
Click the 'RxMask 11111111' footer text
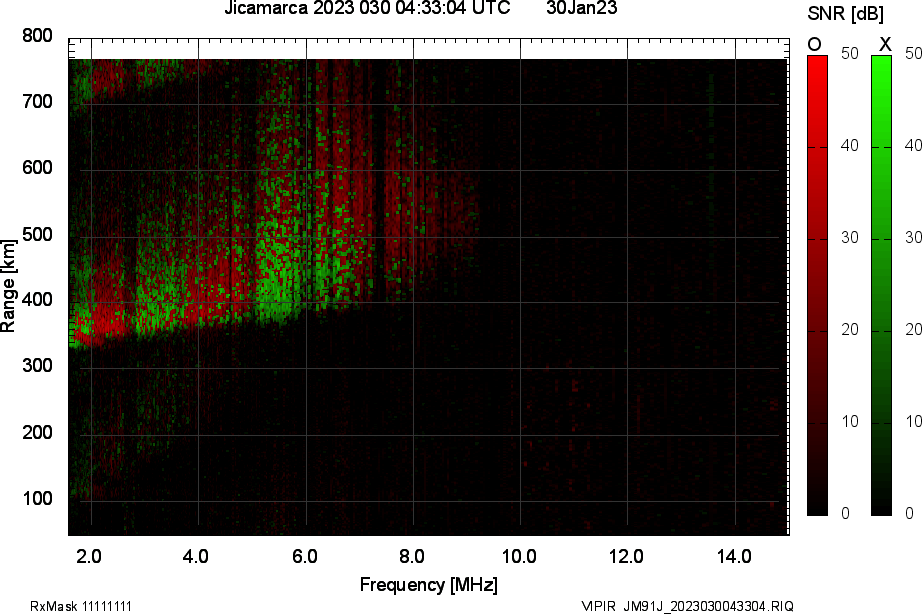81,606
